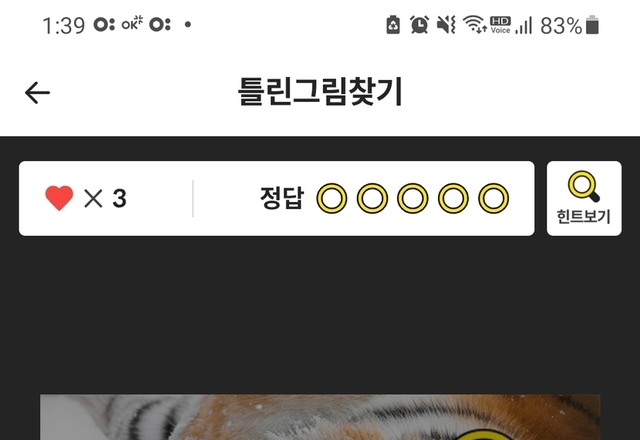640x440 pixels.
Task: Tap the second yellow answer circle
Action: pos(372,198)
